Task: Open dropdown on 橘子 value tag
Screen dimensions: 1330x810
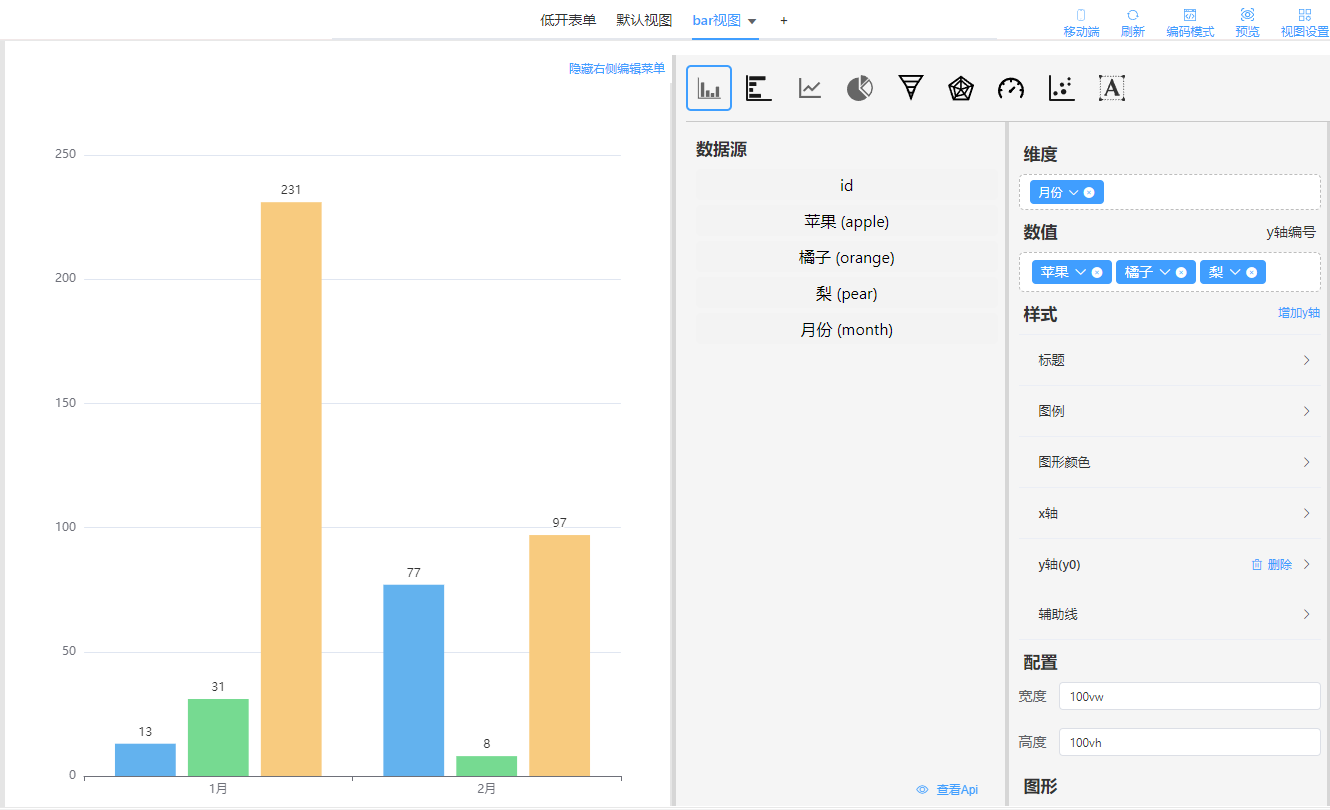Action: pos(1165,272)
